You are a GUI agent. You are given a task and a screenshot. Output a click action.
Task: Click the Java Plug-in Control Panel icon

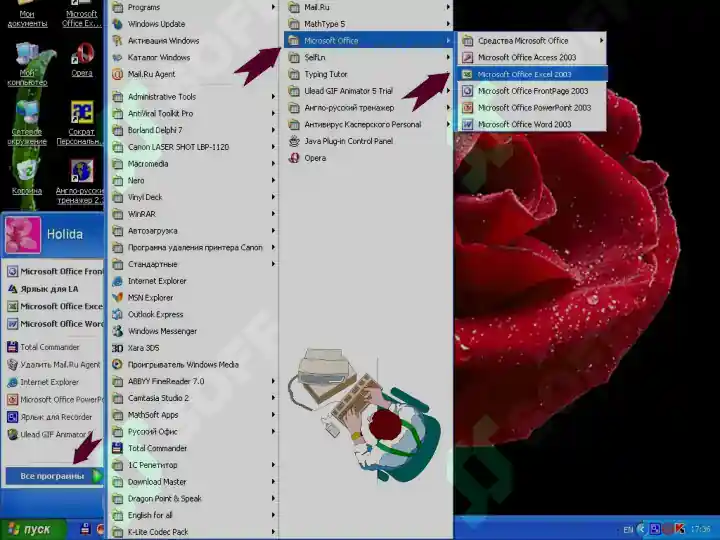294,141
